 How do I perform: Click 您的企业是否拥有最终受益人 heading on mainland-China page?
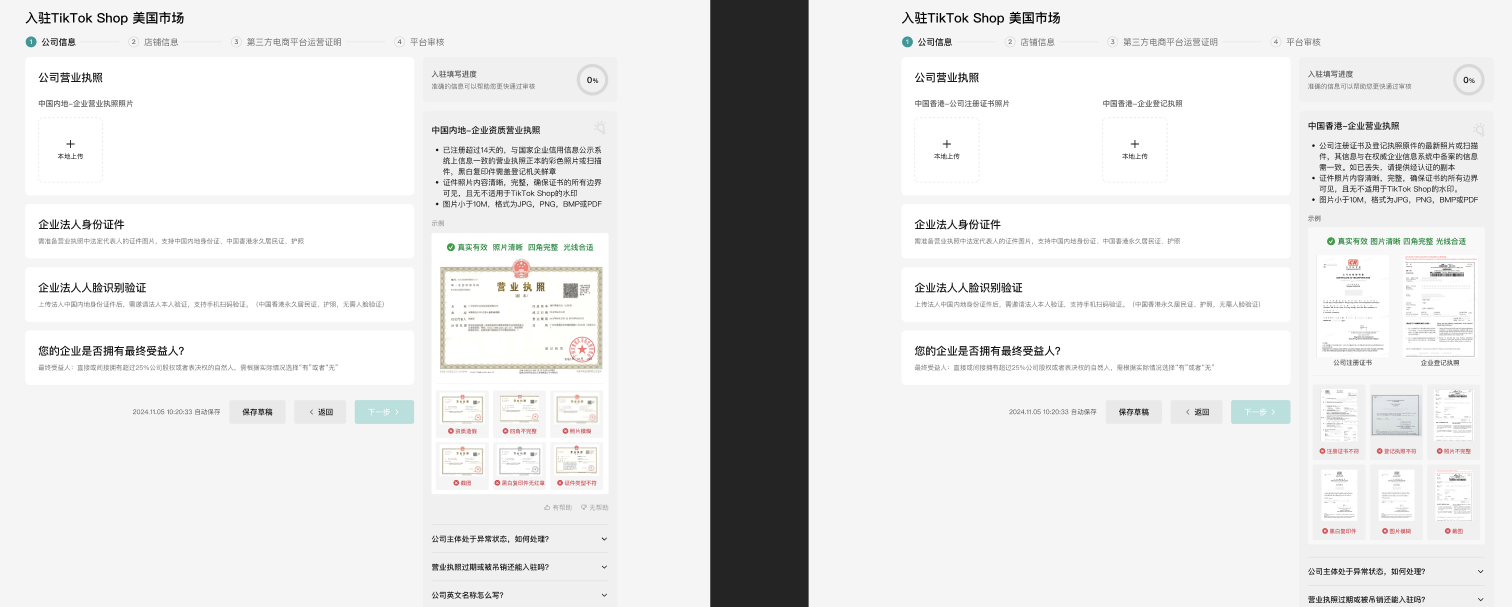point(111,351)
